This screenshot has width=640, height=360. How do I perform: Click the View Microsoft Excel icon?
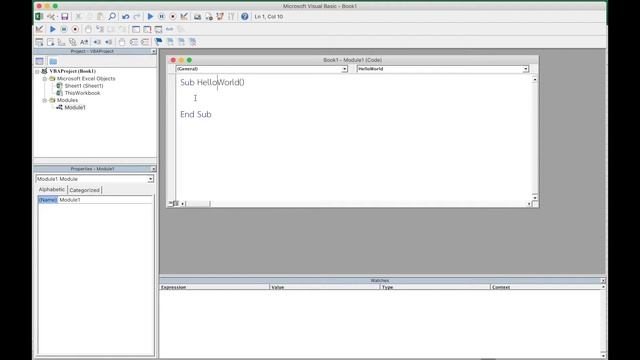(x=39, y=17)
